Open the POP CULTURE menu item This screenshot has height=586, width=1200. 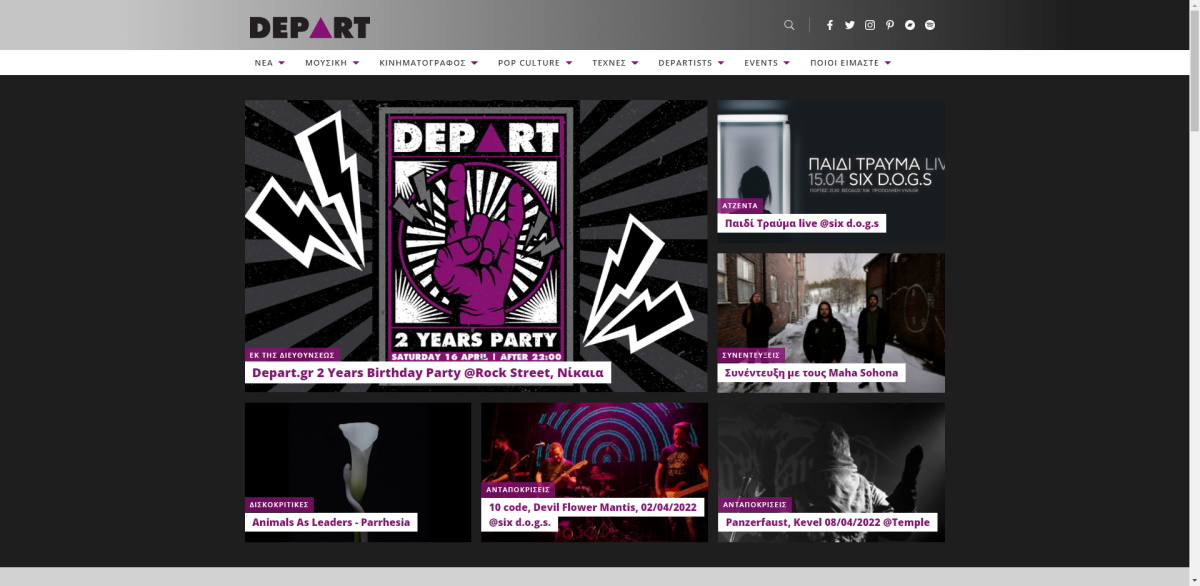529,63
